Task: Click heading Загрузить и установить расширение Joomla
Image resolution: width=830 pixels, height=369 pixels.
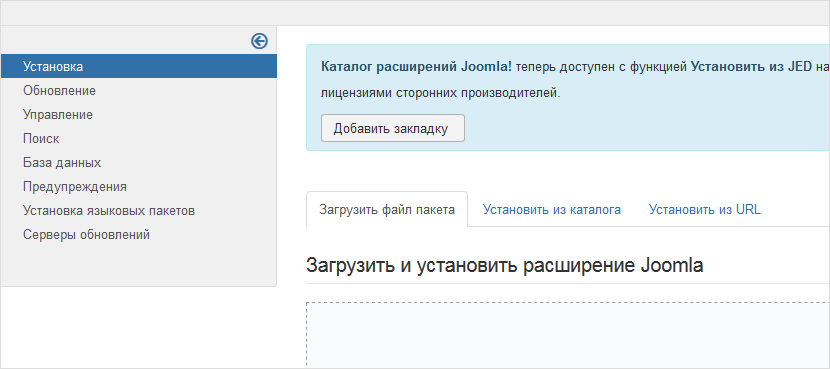Action: point(504,265)
